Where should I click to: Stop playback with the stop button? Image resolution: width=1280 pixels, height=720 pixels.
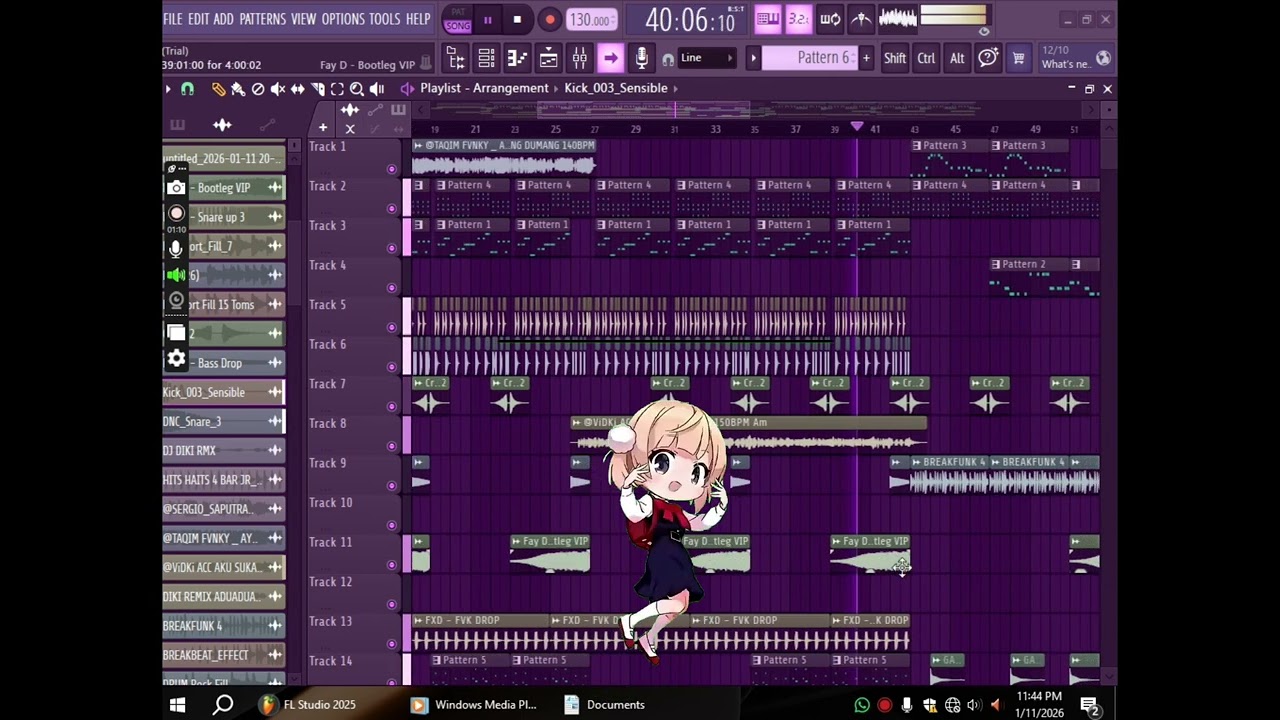[517, 19]
